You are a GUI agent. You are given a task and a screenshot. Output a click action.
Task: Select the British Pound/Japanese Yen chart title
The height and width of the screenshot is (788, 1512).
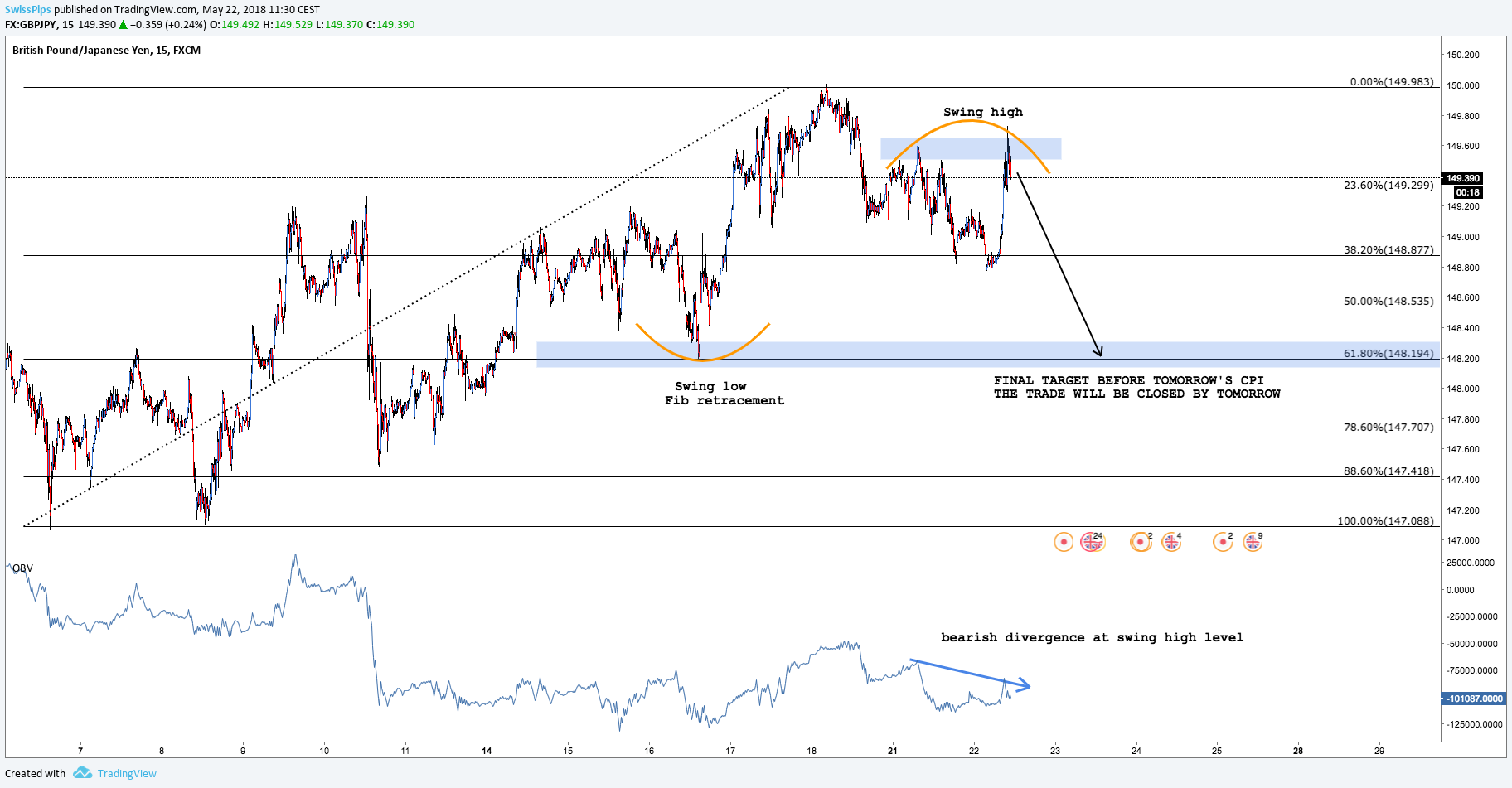pos(106,51)
